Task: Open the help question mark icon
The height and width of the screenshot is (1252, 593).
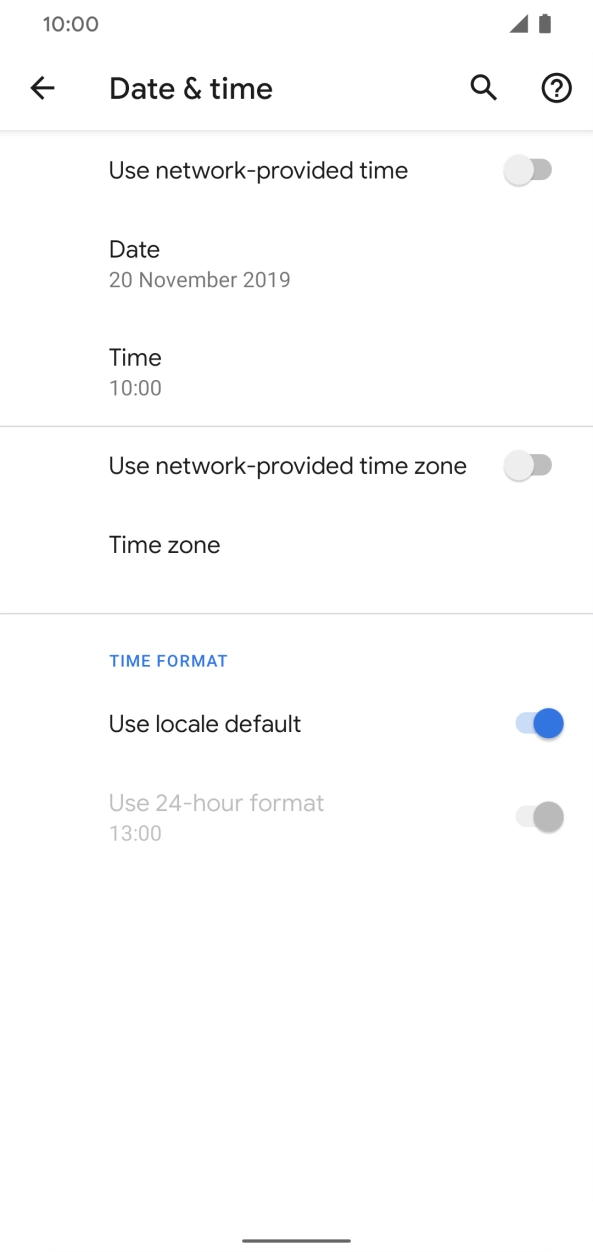Action: pyautogui.click(x=556, y=88)
